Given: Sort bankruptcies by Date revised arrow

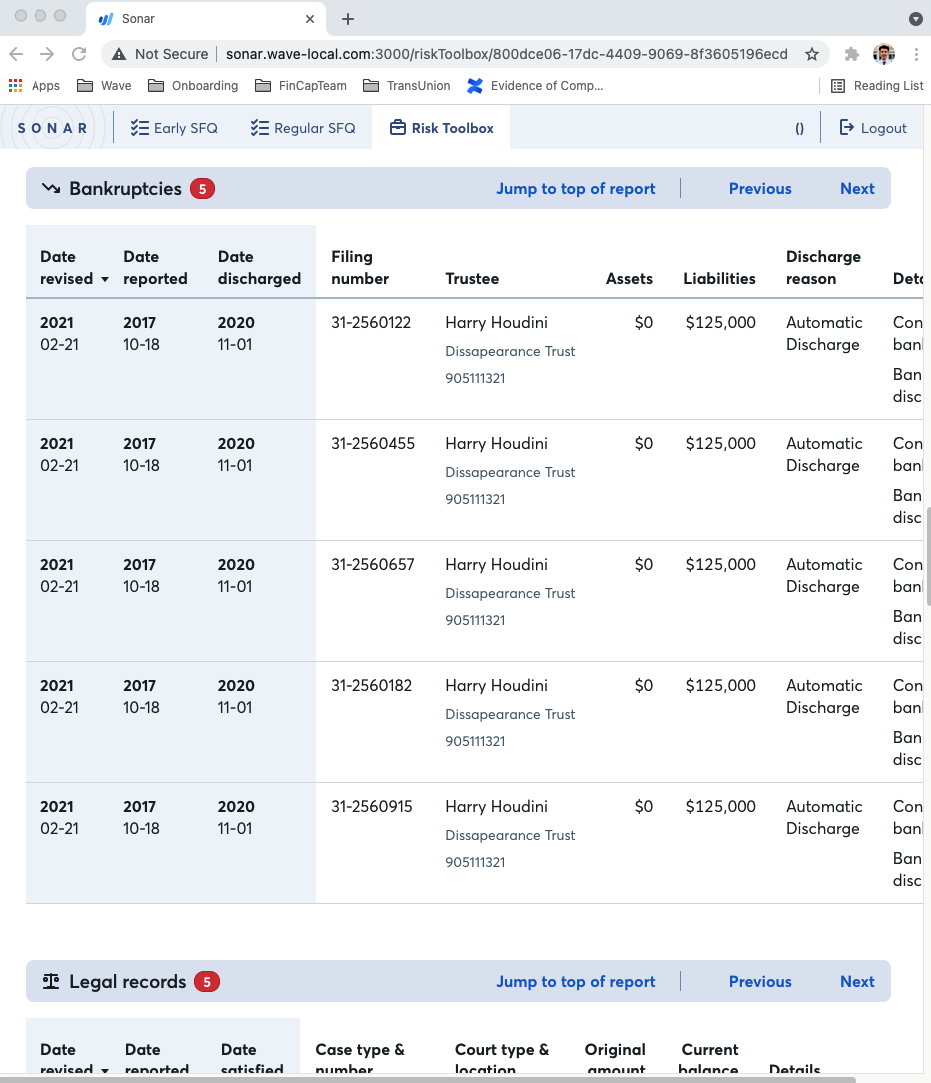Looking at the screenshot, I should pyautogui.click(x=105, y=280).
